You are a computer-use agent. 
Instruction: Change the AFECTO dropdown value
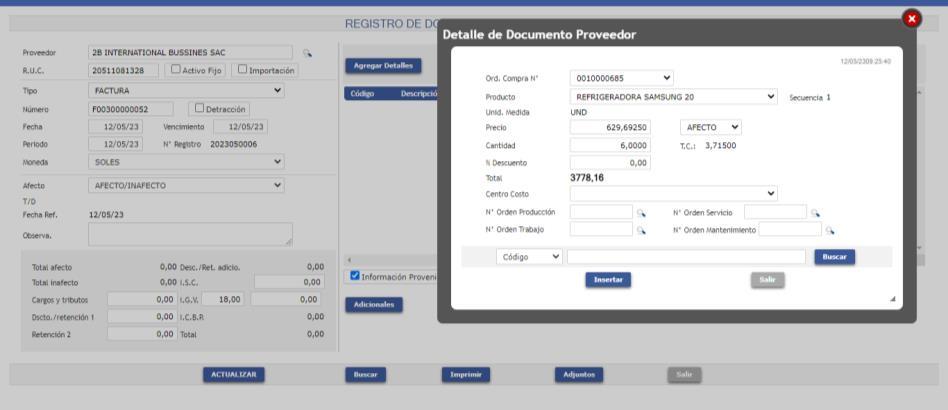tap(710, 128)
